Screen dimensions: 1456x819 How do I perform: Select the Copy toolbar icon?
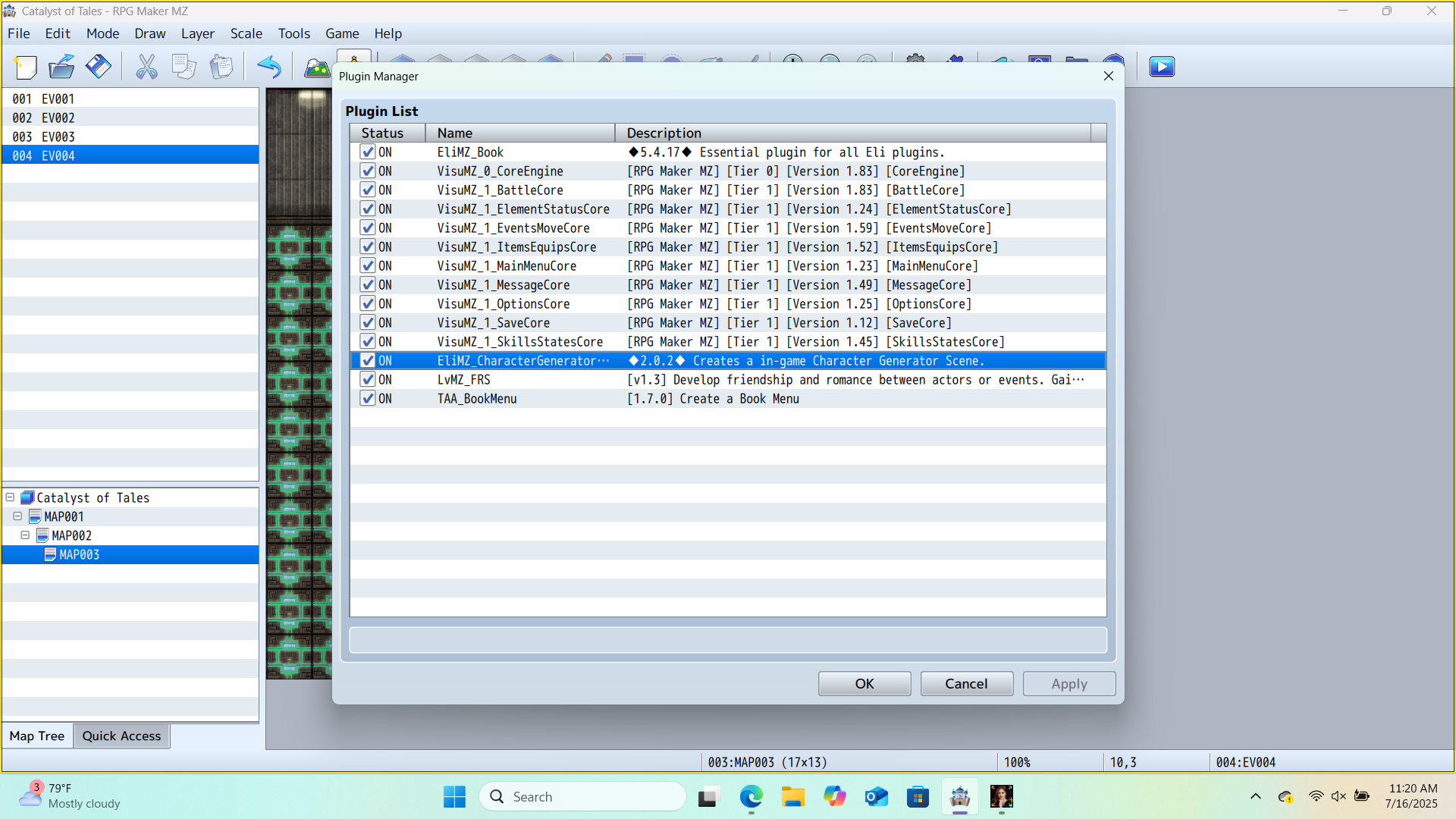coord(184,67)
